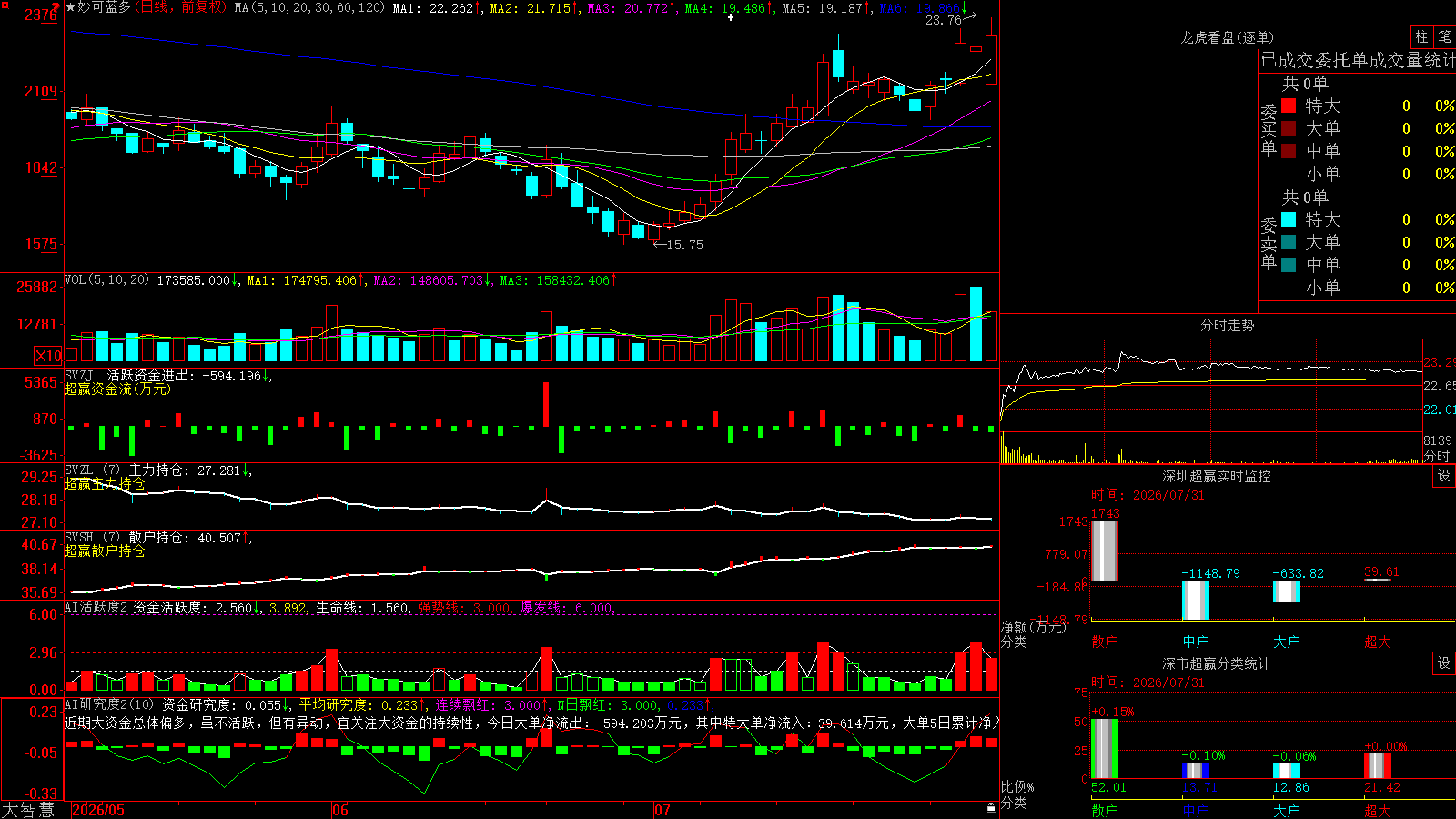Screen dimensions: 1456x819
Task: Click the 深圳超赢实时监控 panel title
Action: 1216,476
